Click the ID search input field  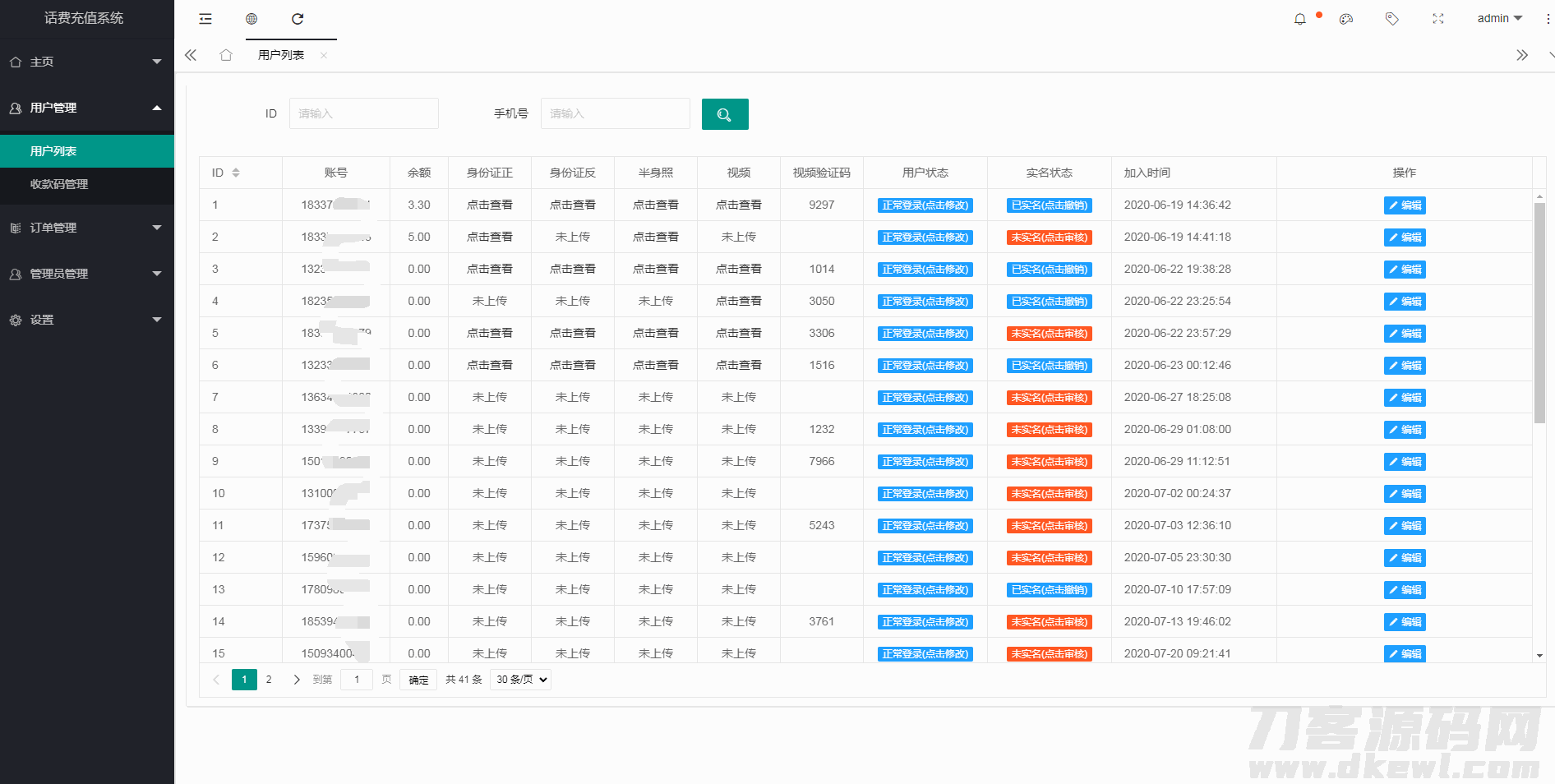(363, 113)
